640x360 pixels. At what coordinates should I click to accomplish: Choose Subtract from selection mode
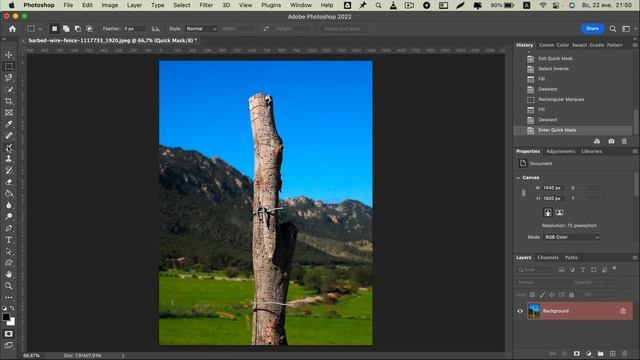(78, 29)
